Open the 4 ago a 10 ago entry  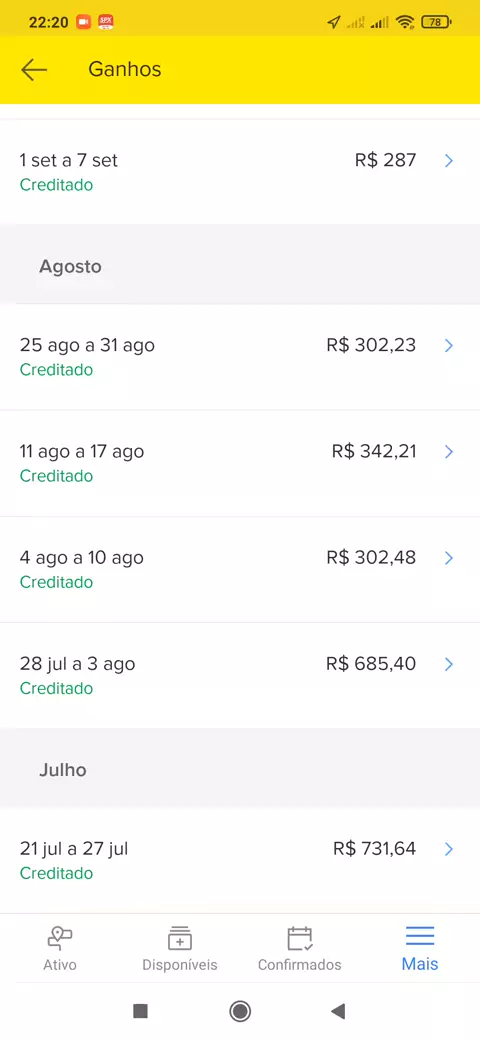tap(240, 569)
